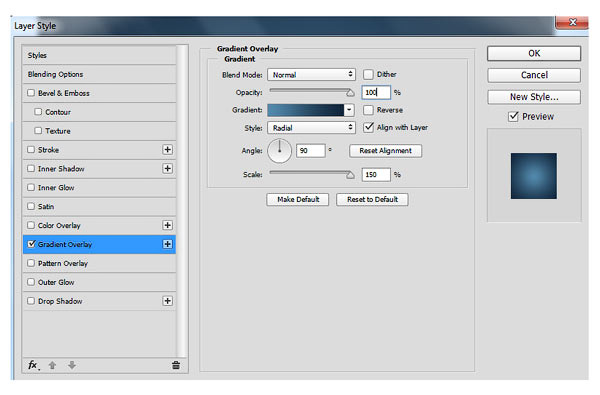Enable the Inner Glow checkbox
Image resolution: width=600 pixels, height=395 pixels.
click(x=31, y=188)
